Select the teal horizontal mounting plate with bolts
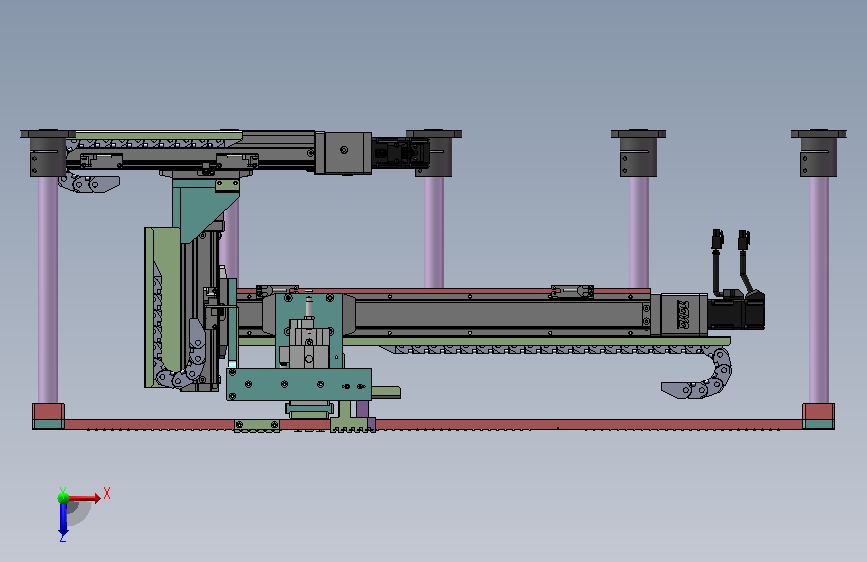Viewport: 867px width, 562px height. pos(299,384)
